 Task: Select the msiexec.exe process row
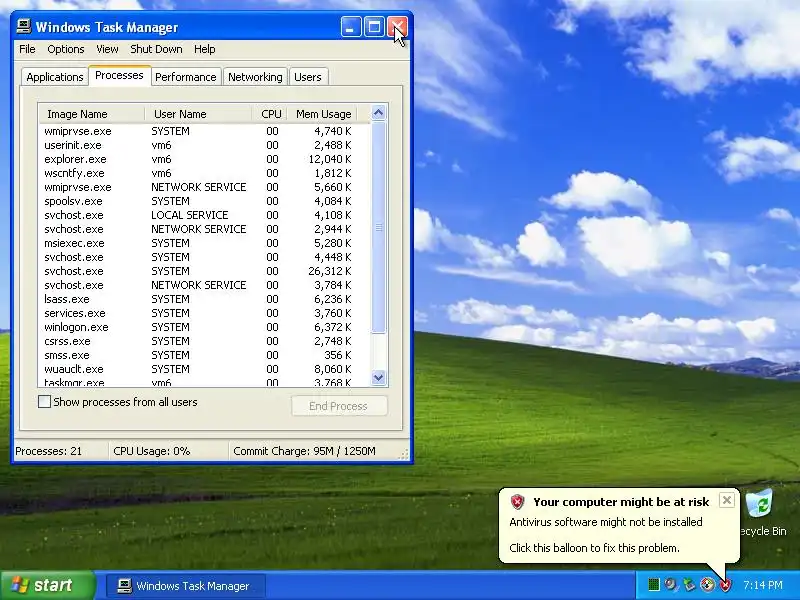pyautogui.click(x=204, y=243)
